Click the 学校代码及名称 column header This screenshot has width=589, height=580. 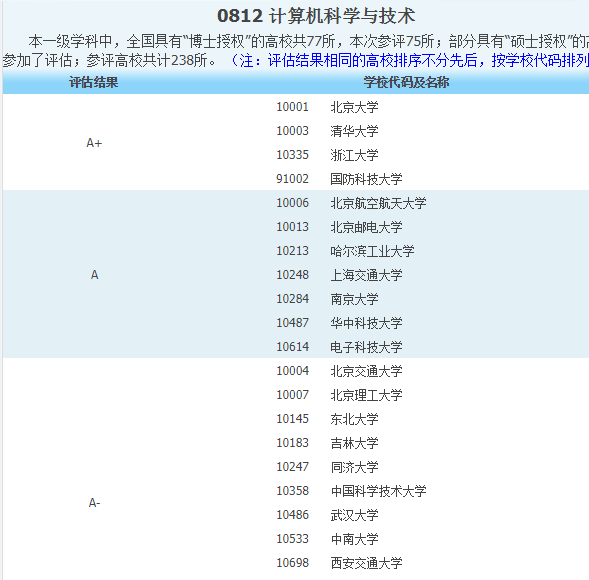click(x=406, y=82)
